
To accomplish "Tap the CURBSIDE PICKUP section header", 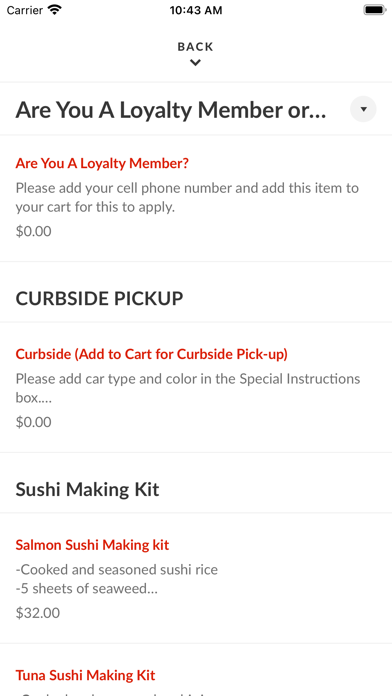I will point(99,299).
